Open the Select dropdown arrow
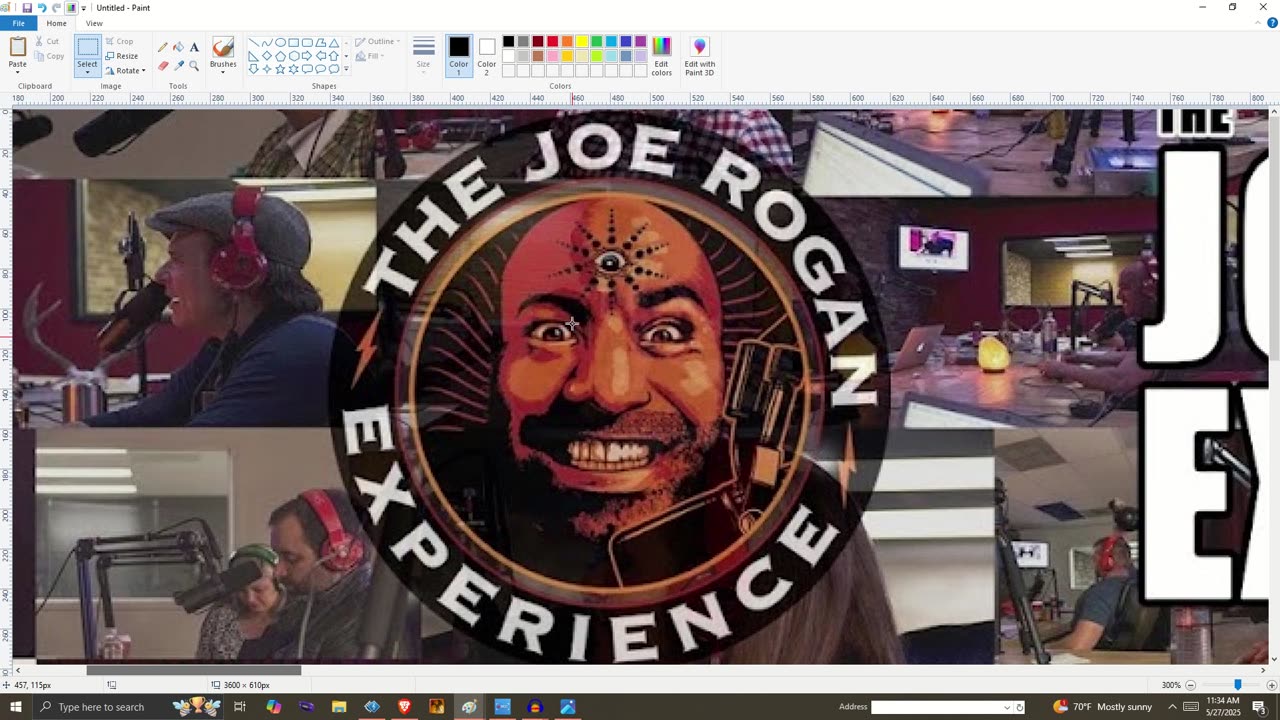 [x=88, y=71]
